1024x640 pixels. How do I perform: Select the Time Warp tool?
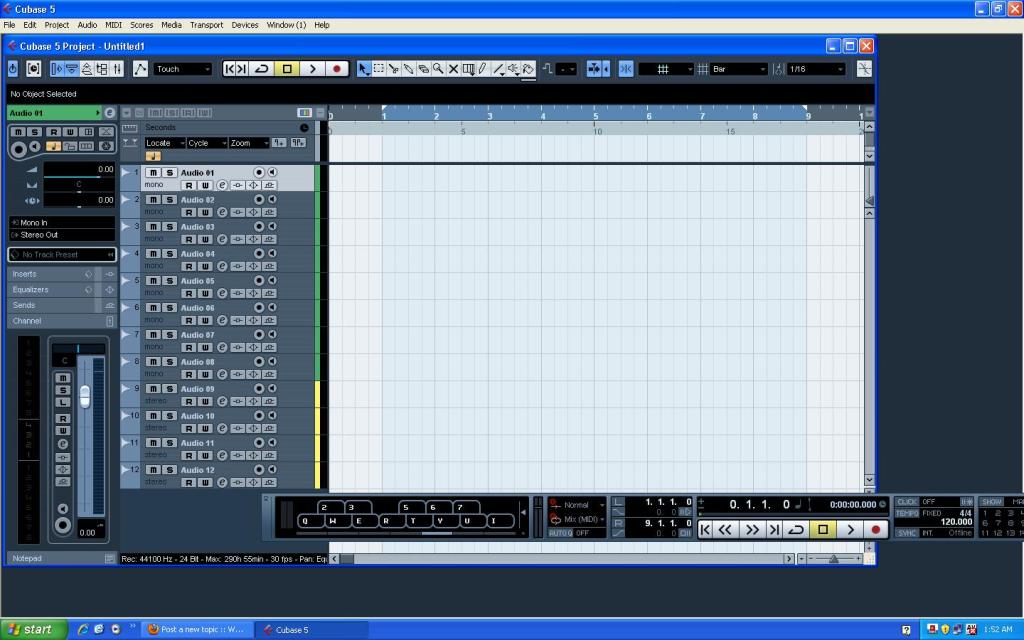click(x=468, y=69)
